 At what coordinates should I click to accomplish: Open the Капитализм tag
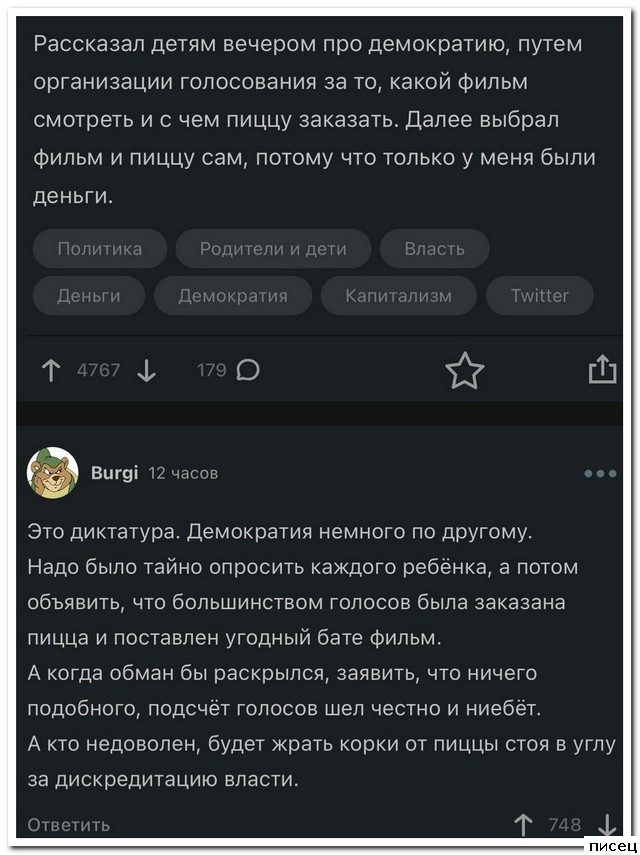pos(398,295)
